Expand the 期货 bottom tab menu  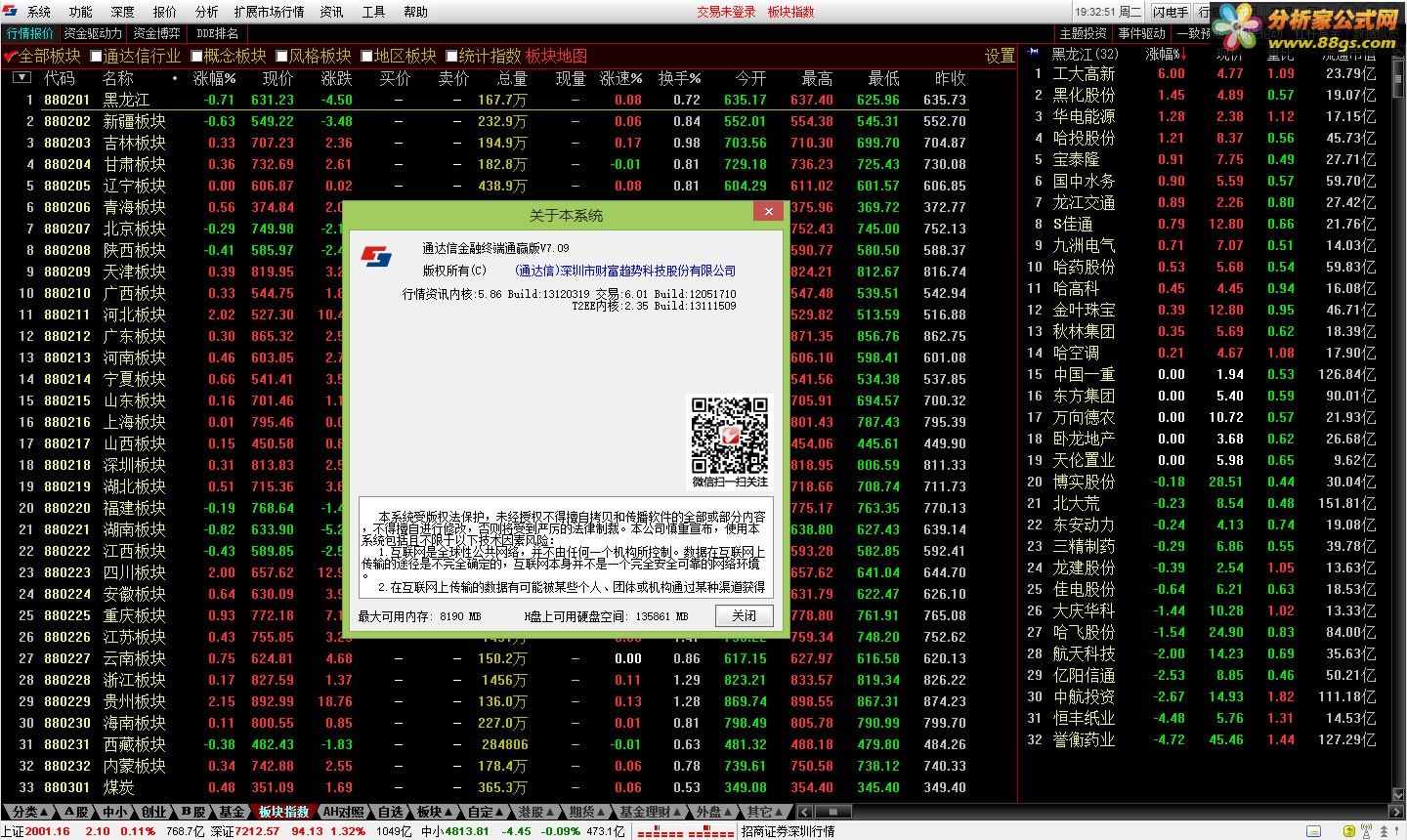point(586,812)
